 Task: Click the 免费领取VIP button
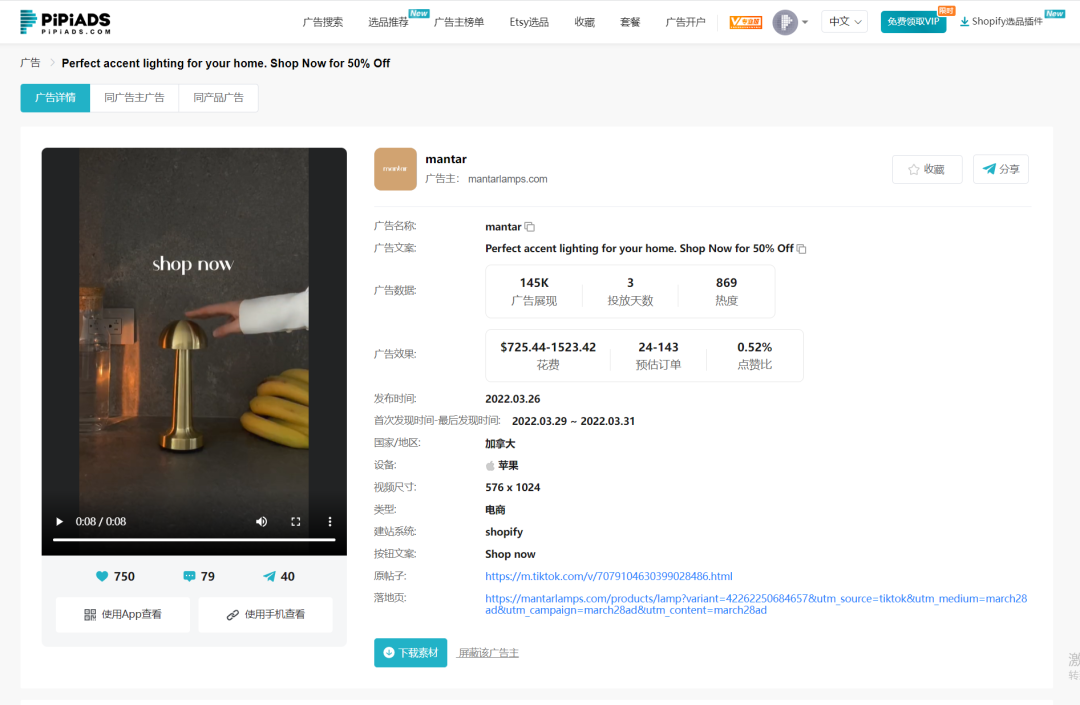click(x=913, y=21)
